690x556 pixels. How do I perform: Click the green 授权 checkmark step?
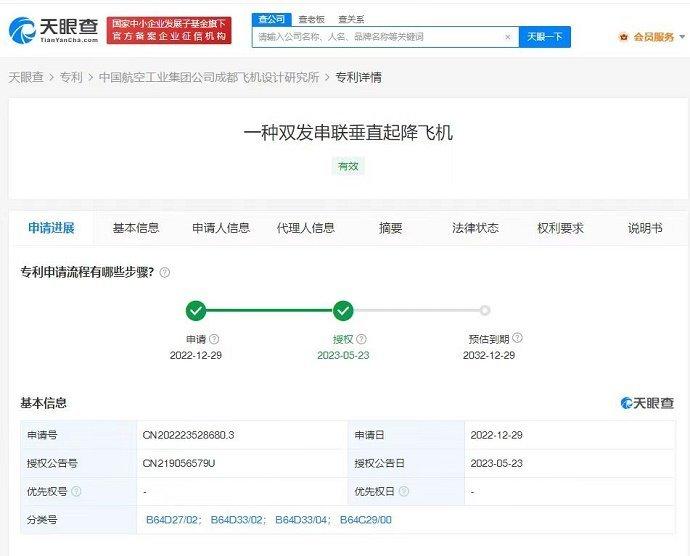click(x=343, y=311)
